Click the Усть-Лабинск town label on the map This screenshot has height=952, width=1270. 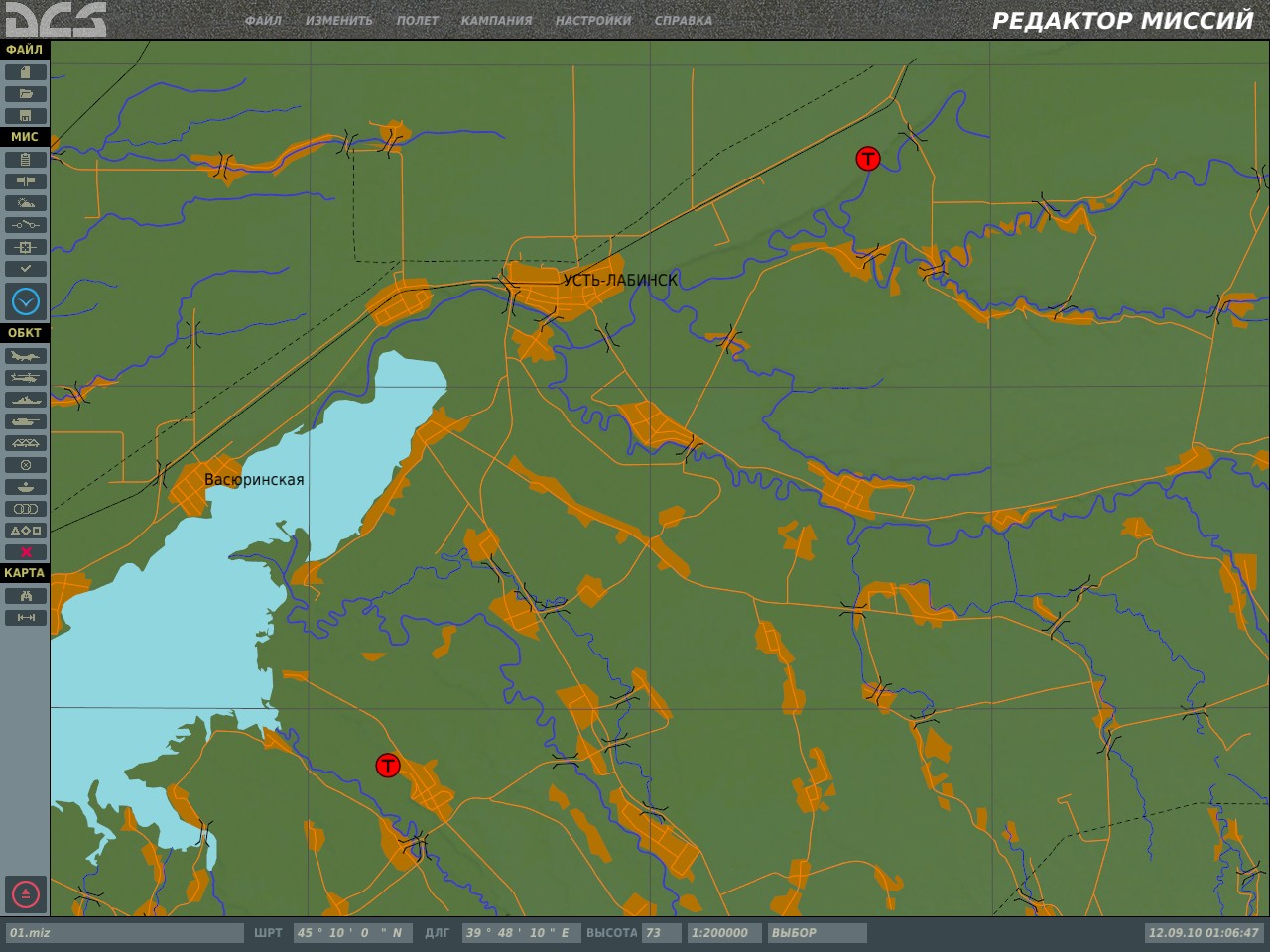pyautogui.click(x=620, y=281)
